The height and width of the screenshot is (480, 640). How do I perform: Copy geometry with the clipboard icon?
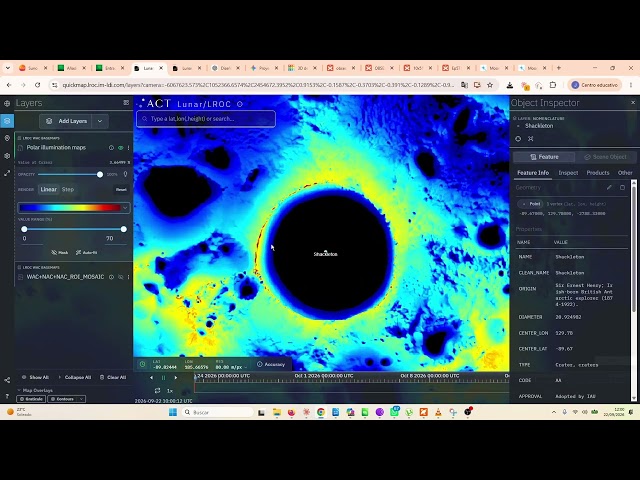pos(622,187)
